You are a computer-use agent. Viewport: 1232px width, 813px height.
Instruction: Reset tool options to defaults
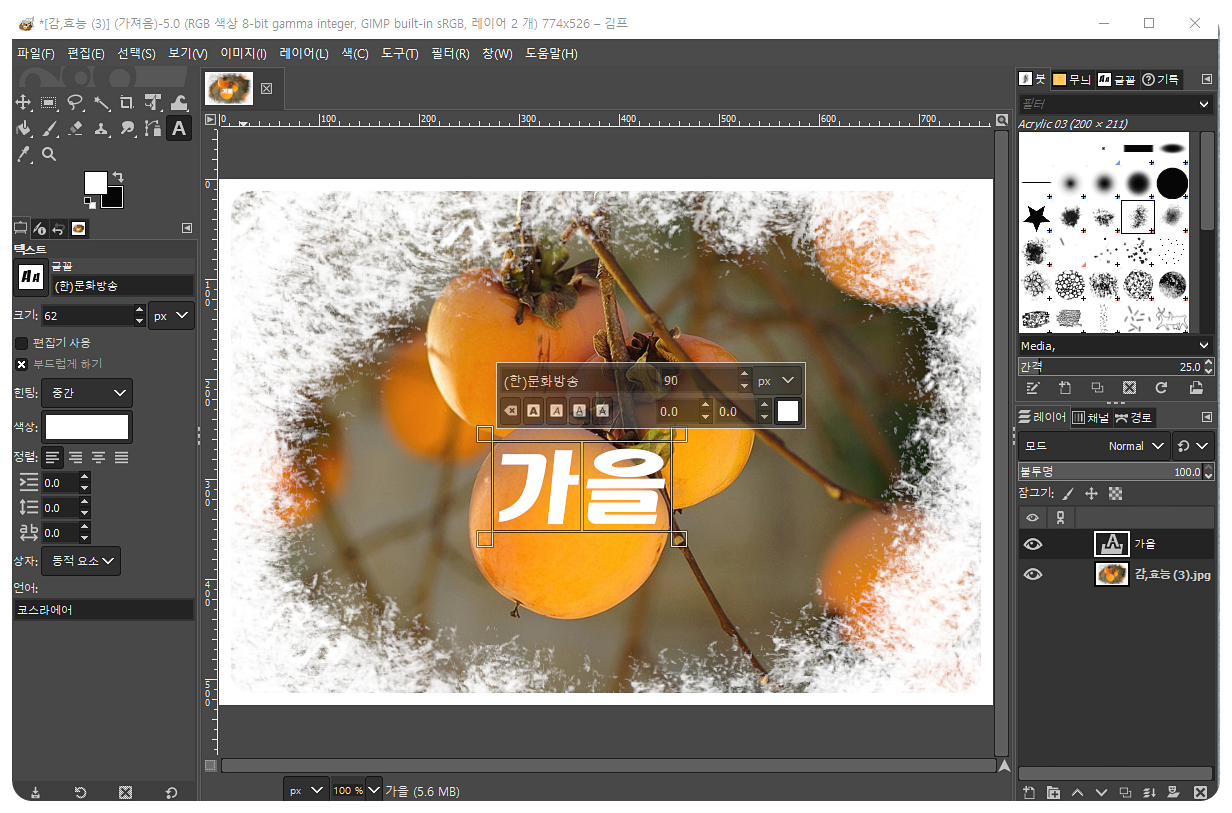coord(171,792)
